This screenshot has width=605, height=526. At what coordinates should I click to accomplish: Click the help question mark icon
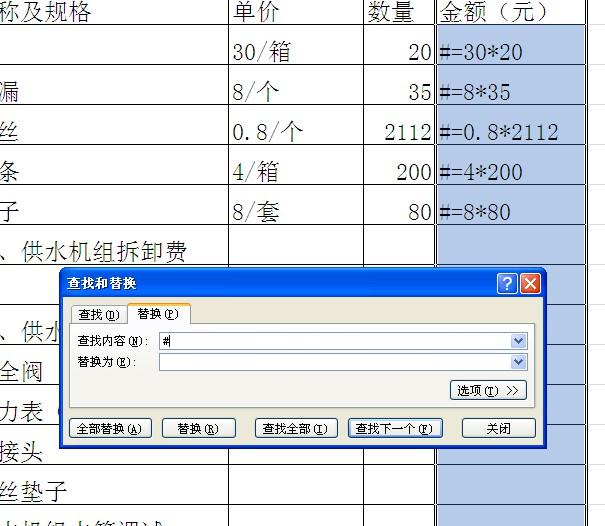tap(507, 284)
